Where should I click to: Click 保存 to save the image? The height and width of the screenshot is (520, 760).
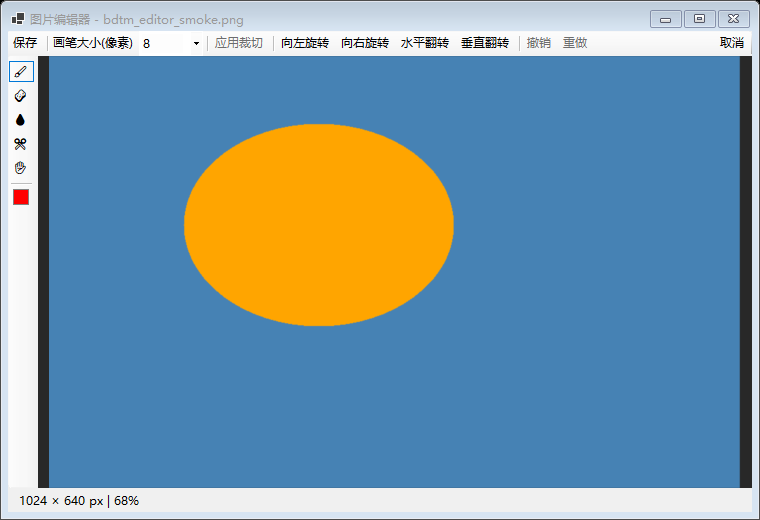(25, 43)
